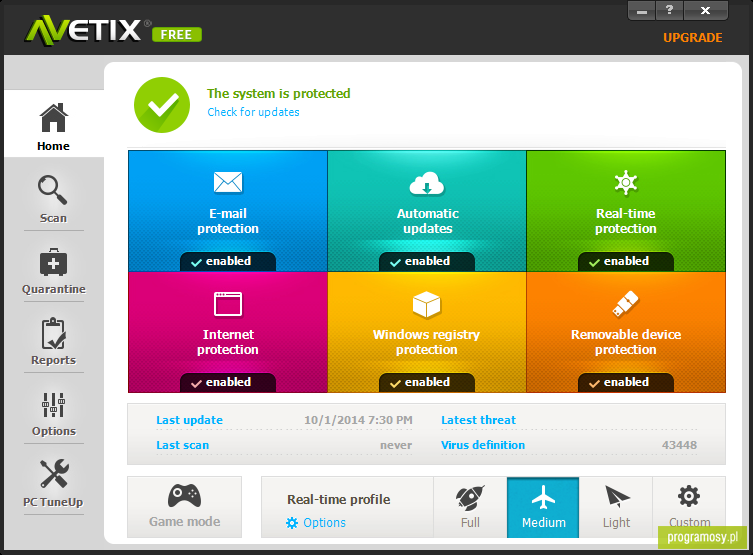This screenshot has height=555, width=753.
Task: Switch to the Quarantine tab label
Action: [54, 289]
